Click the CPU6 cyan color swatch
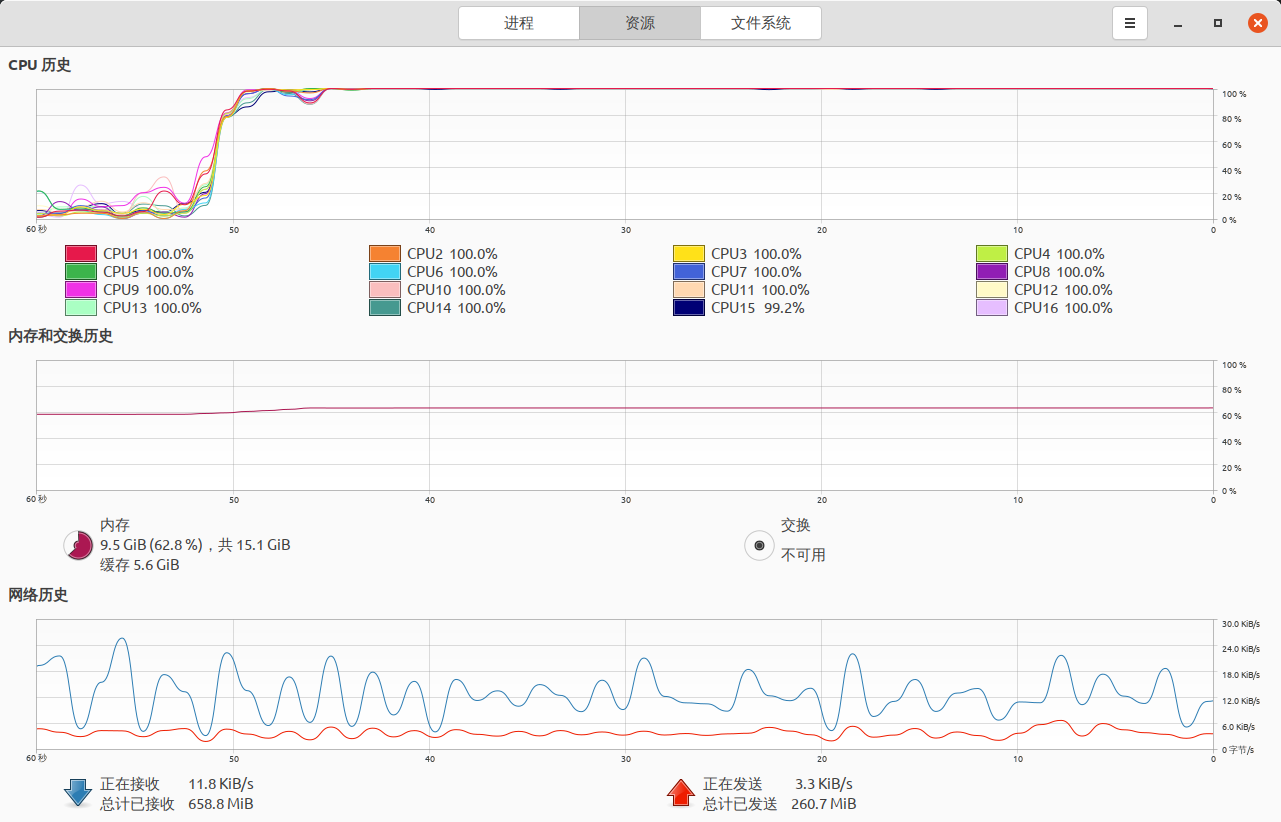Viewport: 1281px width, 822px height. click(x=385, y=272)
